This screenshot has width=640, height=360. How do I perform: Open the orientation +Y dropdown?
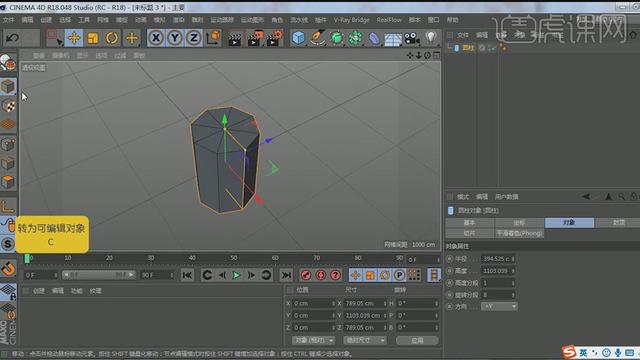(x=499, y=306)
